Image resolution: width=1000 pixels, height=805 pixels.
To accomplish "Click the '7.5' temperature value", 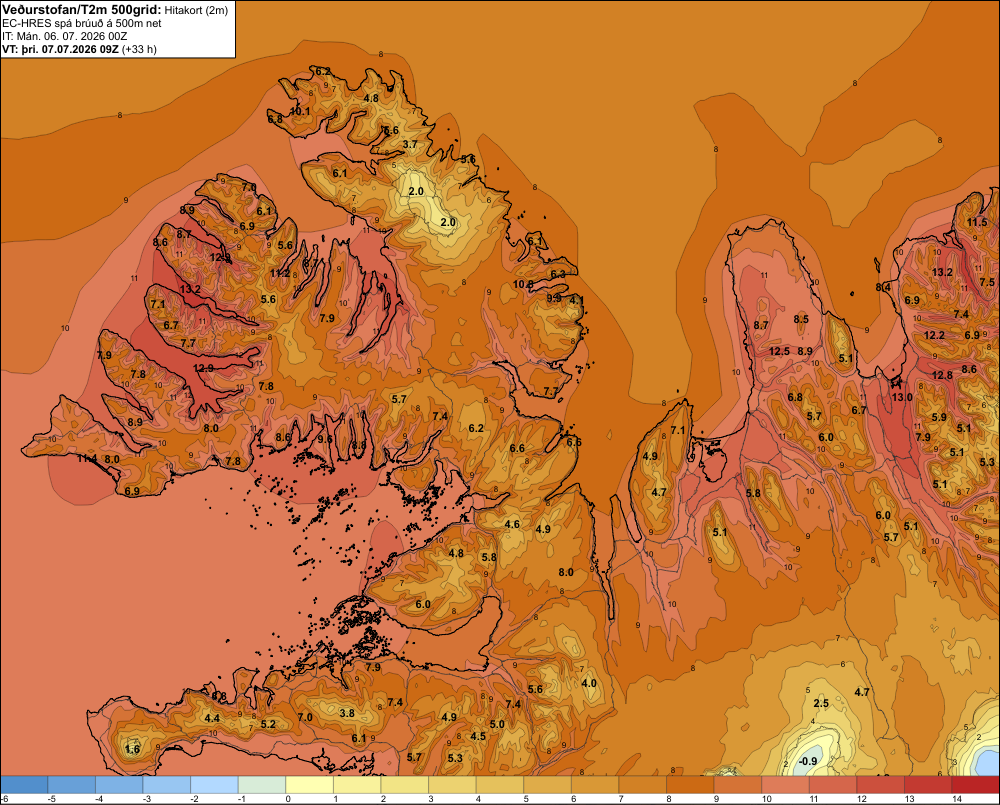I will [987, 282].
